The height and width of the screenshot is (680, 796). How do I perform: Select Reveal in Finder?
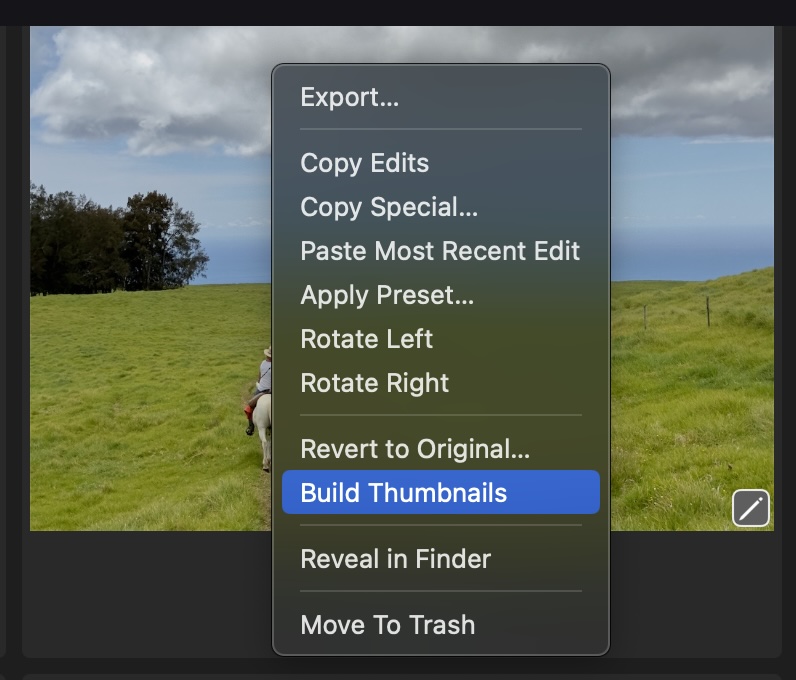(x=395, y=559)
